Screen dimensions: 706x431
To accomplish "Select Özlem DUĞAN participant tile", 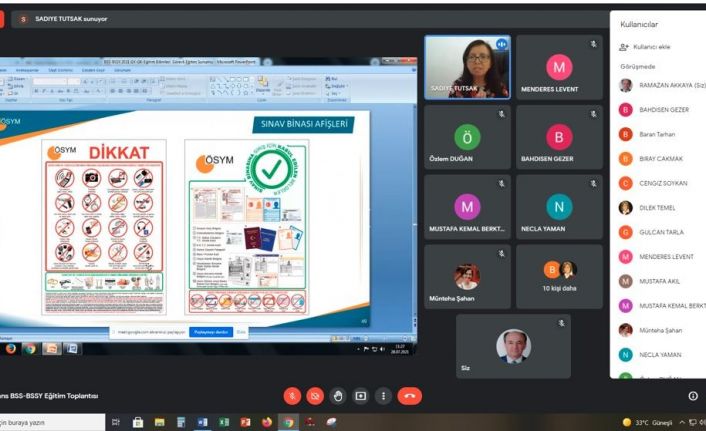I will pyautogui.click(x=467, y=137).
